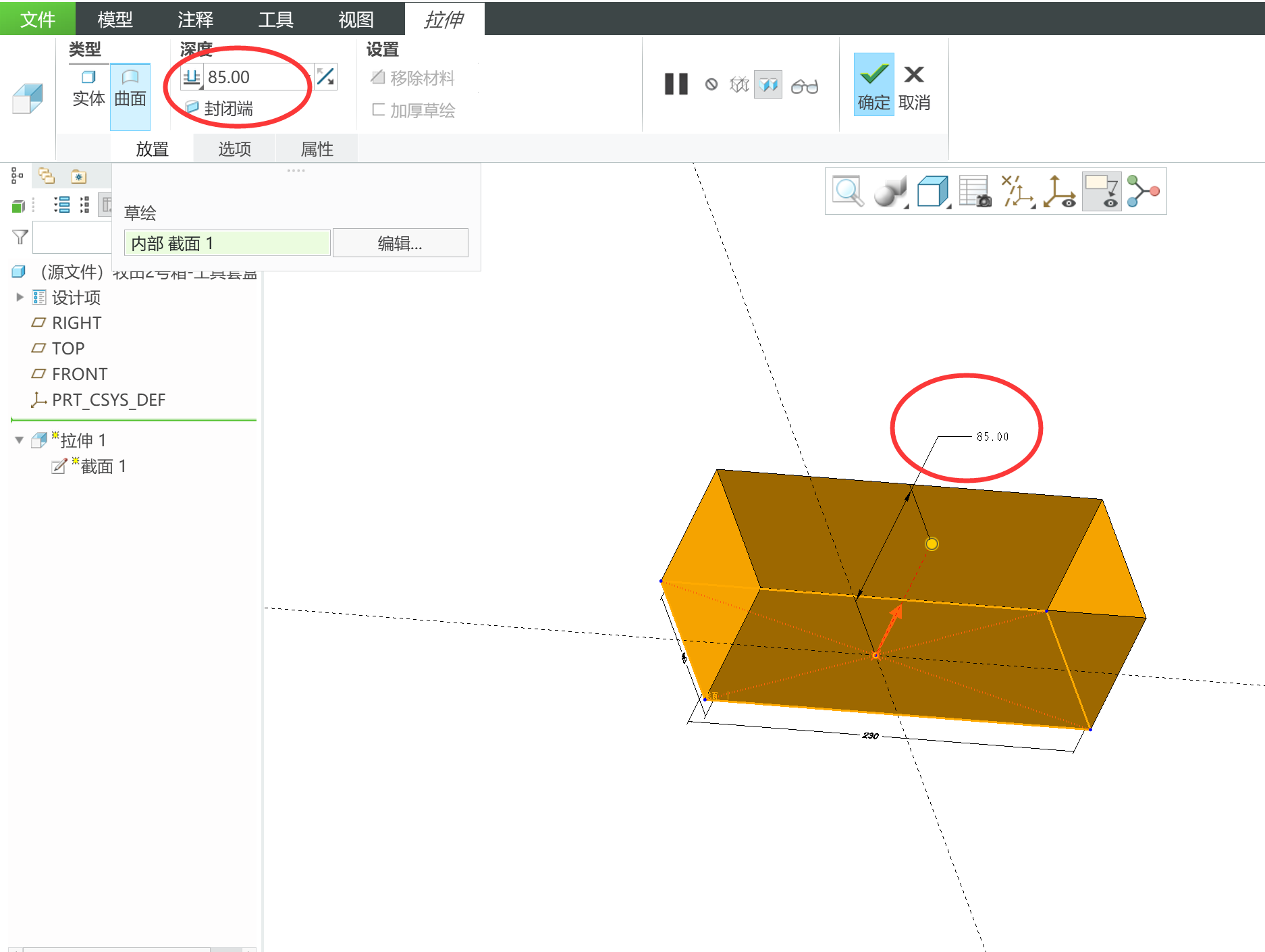Toggle the glasses feature preview icon
This screenshot has width=1265, height=952.
804,86
